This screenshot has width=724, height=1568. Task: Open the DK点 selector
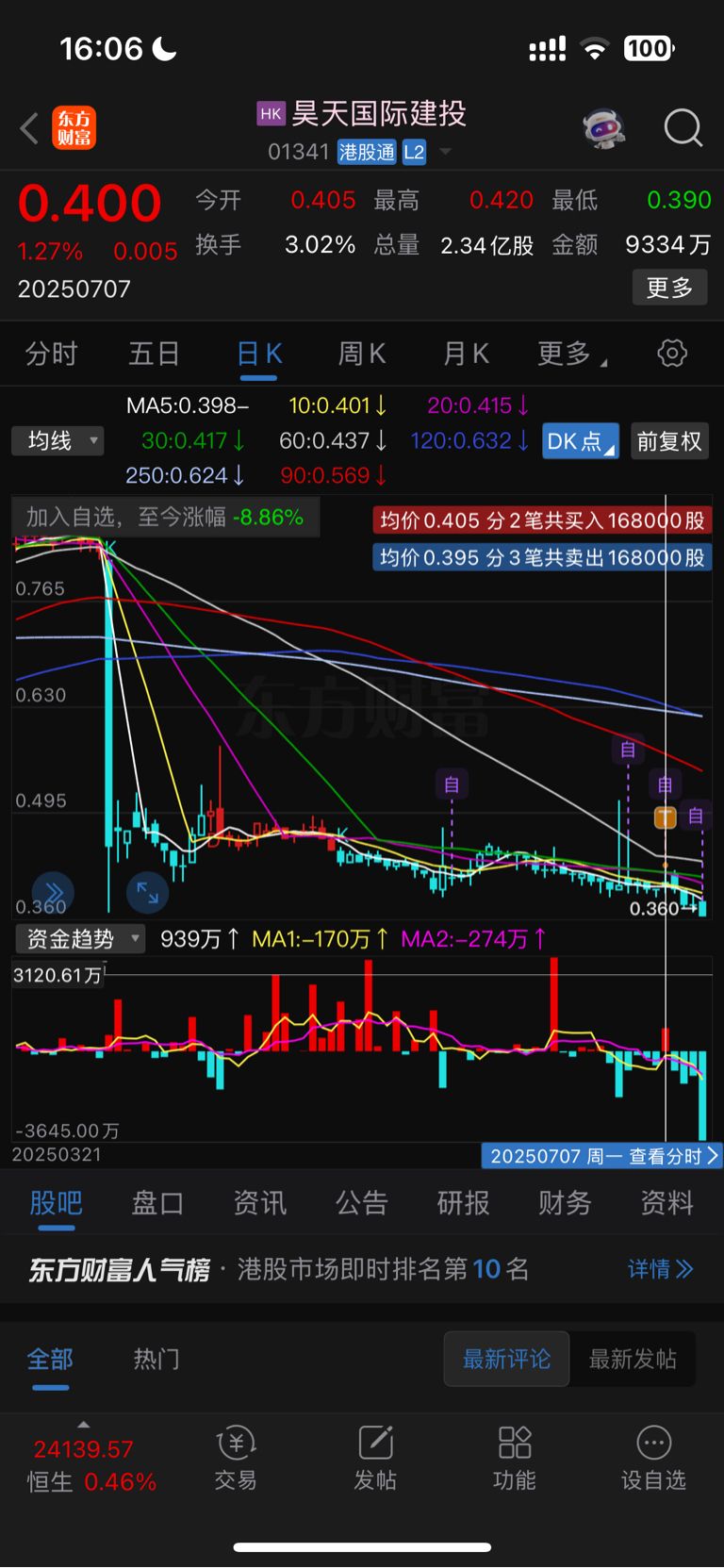(581, 441)
